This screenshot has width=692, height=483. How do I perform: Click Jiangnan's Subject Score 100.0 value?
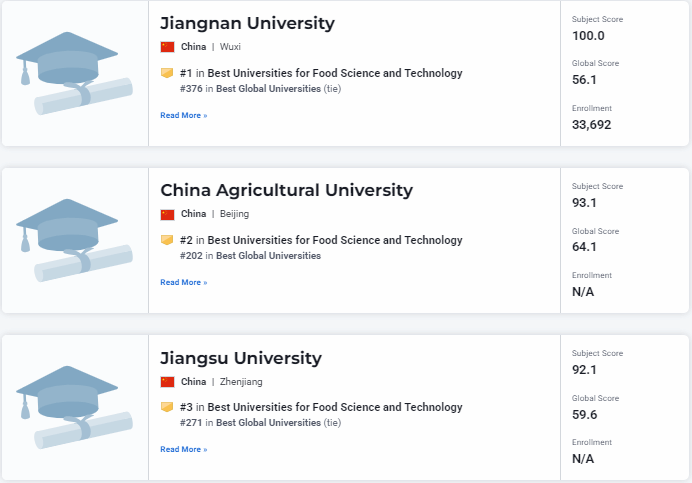point(588,36)
